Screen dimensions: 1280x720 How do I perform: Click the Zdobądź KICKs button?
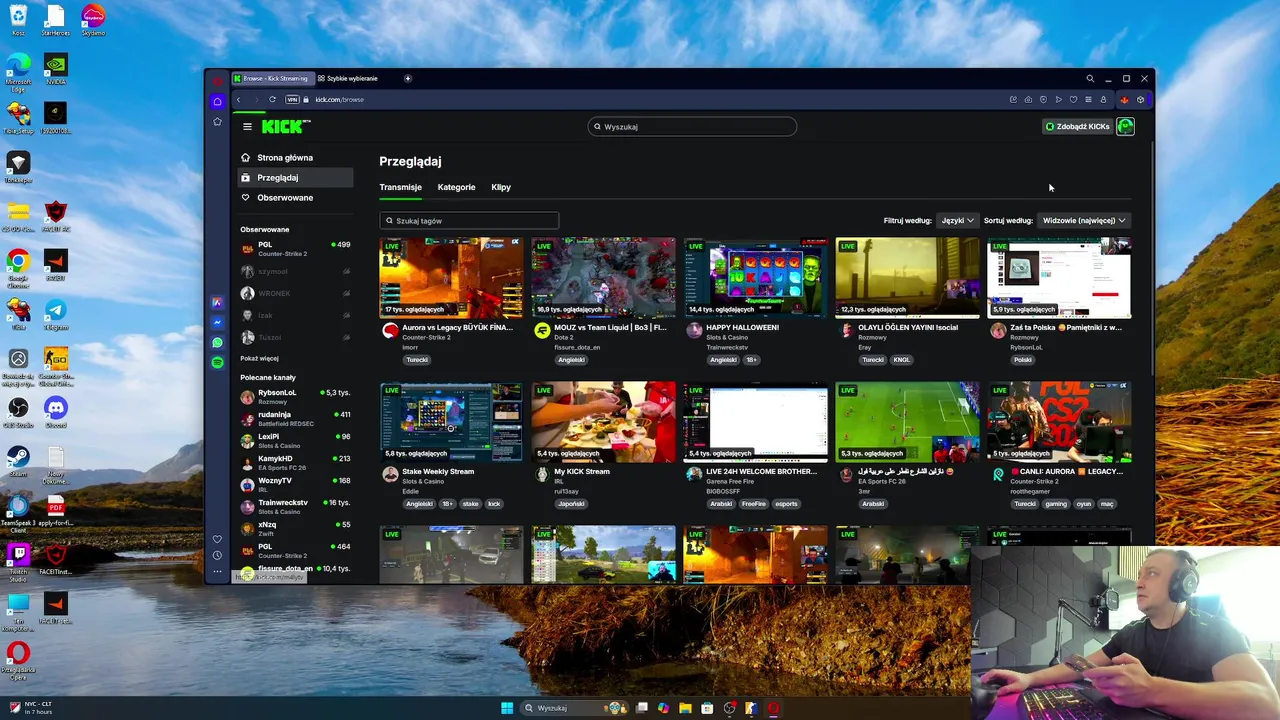click(x=1077, y=126)
